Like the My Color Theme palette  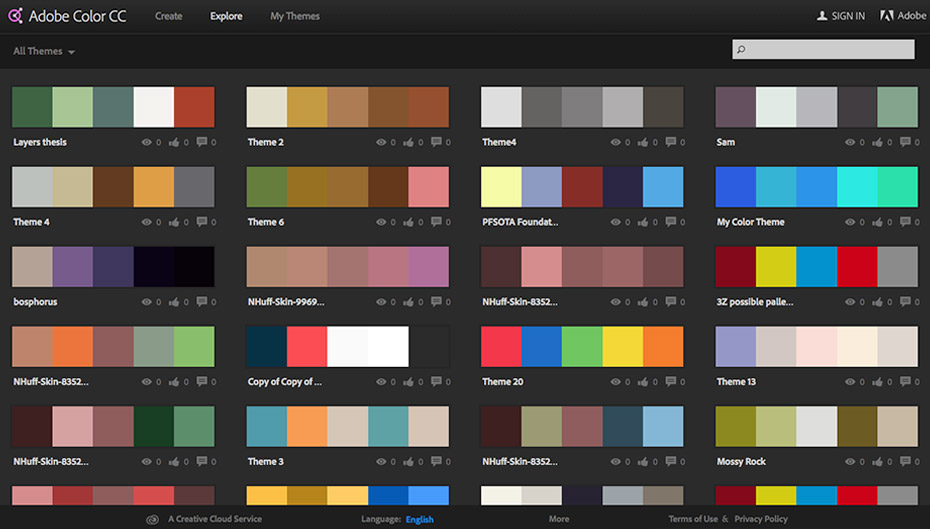[x=878, y=222]
